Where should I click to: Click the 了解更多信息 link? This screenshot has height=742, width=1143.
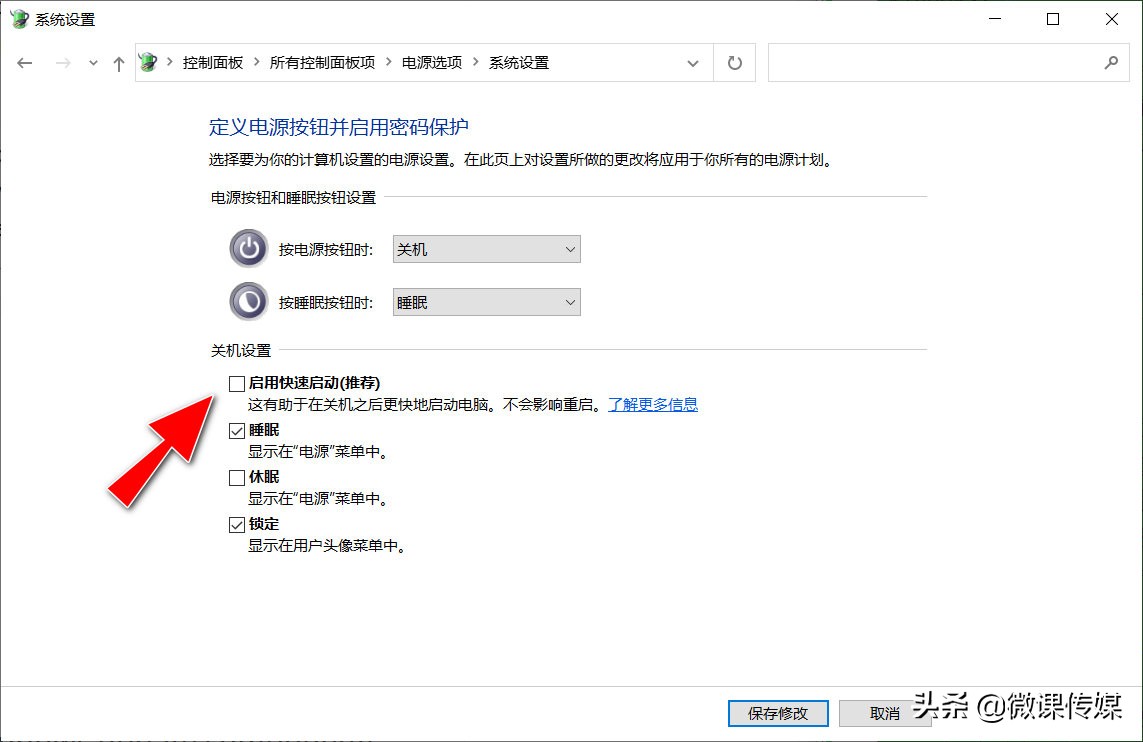coord(652,404)
